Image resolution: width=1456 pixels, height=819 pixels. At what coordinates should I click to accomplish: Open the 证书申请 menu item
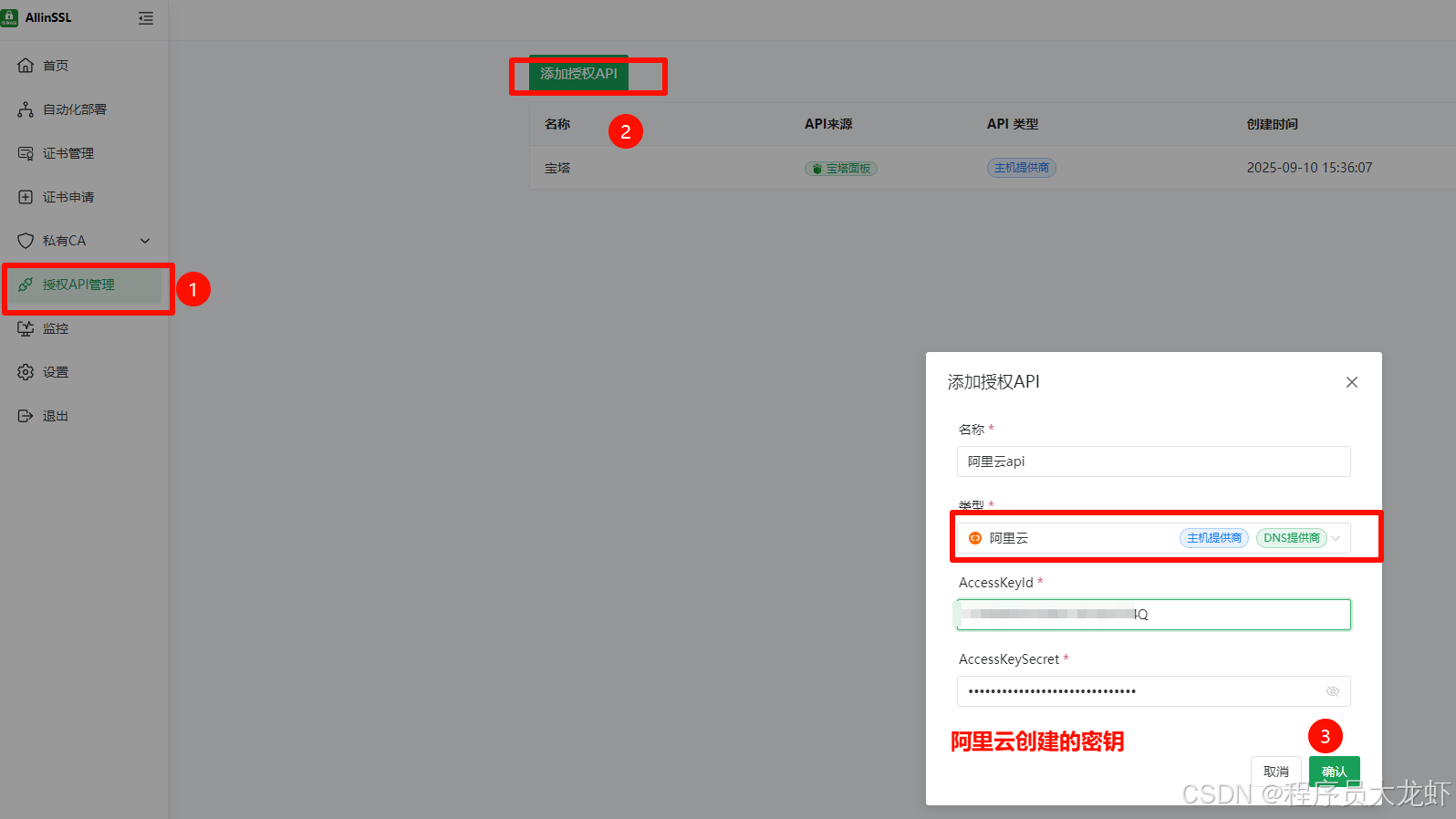pos(84,197)
